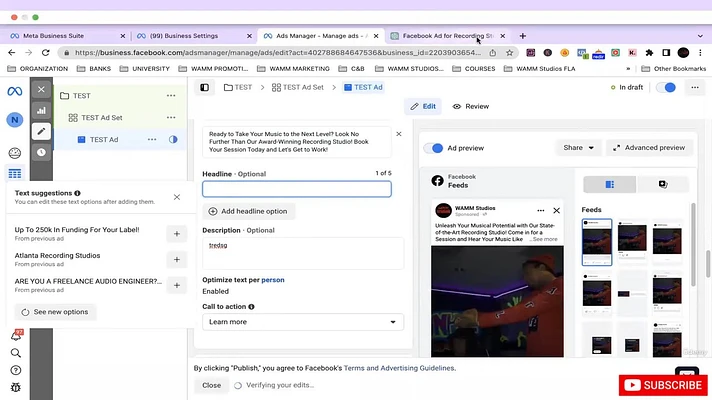This screenshot has height=400, width=712.
Task: Remove the primary text option with the X
Action: (399, 134)
